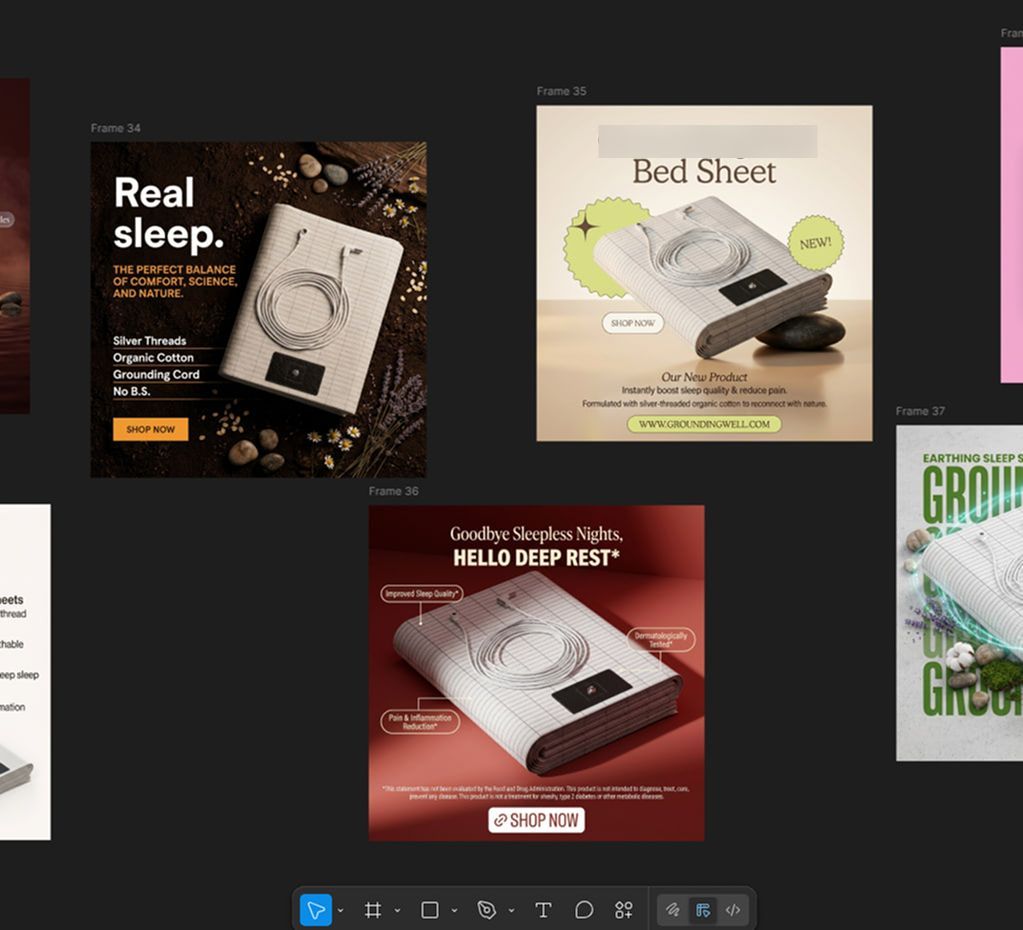
Task: Select 'THE PERFECT BALANCE' orange tagline text
Action: coord(175,281)
